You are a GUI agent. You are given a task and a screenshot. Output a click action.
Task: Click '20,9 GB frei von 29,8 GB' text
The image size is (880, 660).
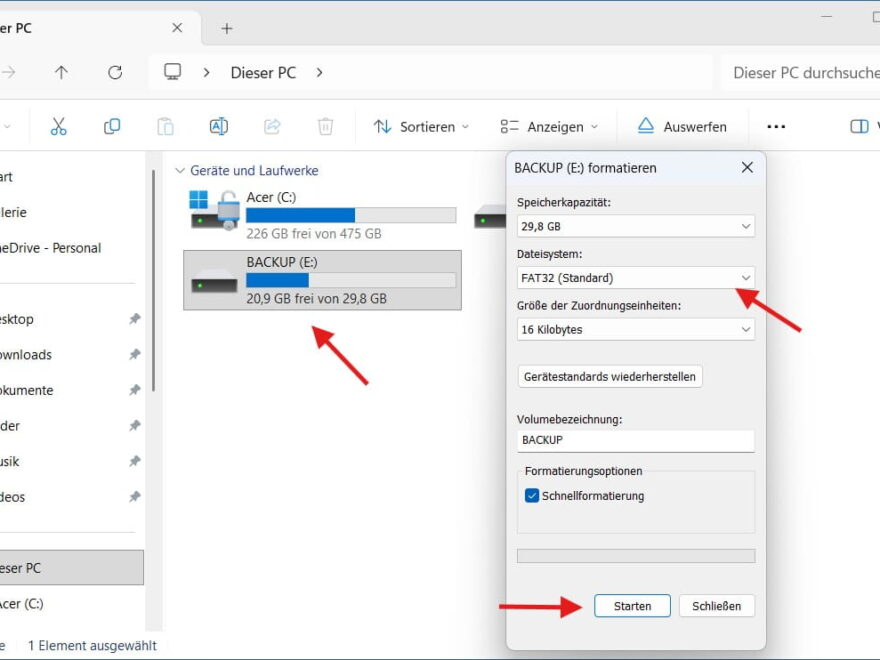pos(317,299)
